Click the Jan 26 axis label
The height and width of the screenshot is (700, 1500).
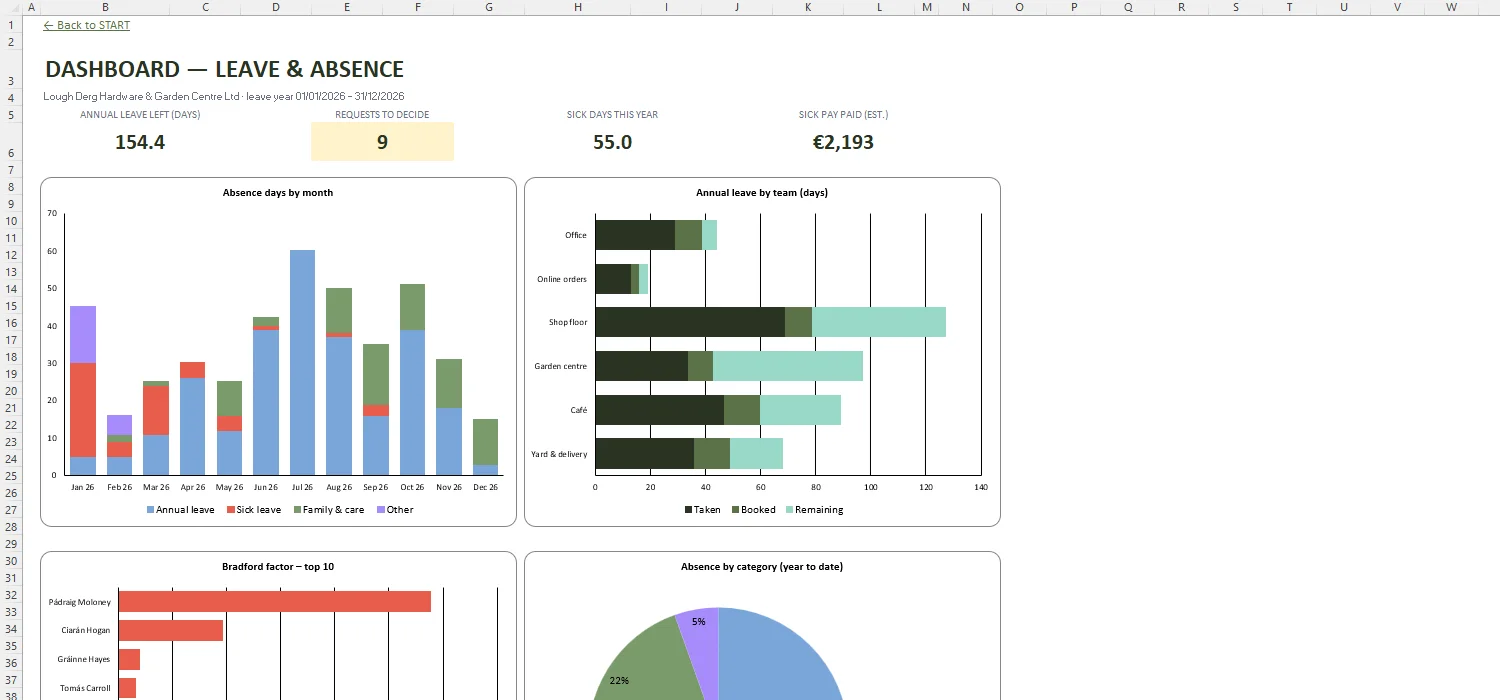pyautogui.click(x=83, y=488)
